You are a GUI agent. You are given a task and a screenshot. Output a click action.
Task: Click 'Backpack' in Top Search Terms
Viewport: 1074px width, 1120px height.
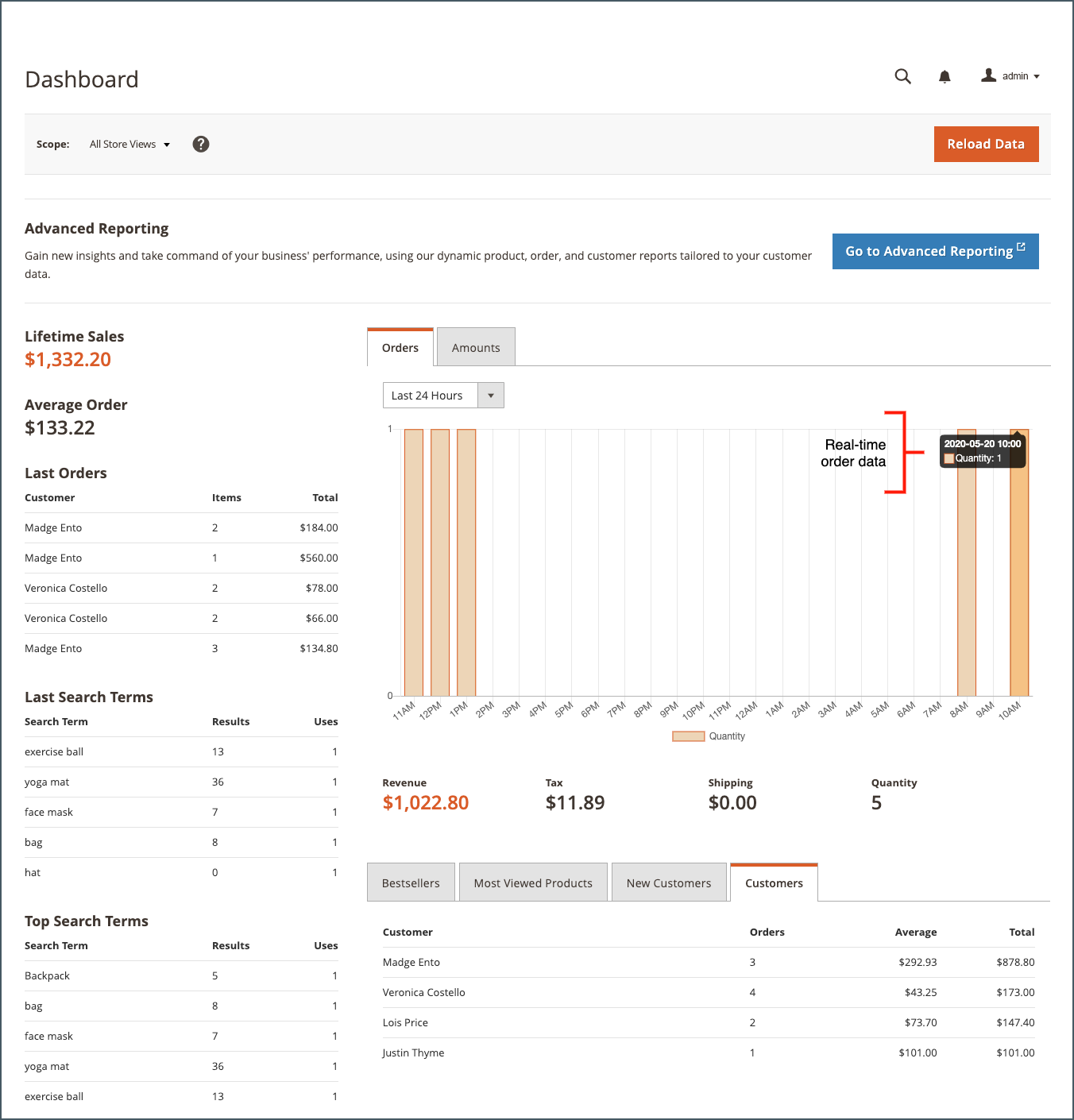click(x=47, y=975)
